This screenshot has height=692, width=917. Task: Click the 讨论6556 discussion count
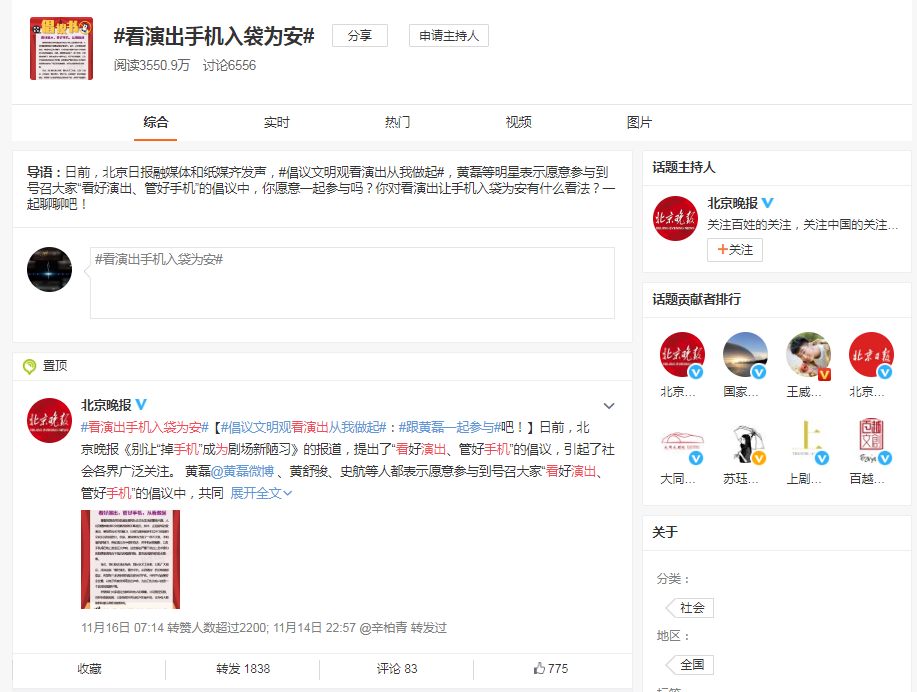coord(229,65)
